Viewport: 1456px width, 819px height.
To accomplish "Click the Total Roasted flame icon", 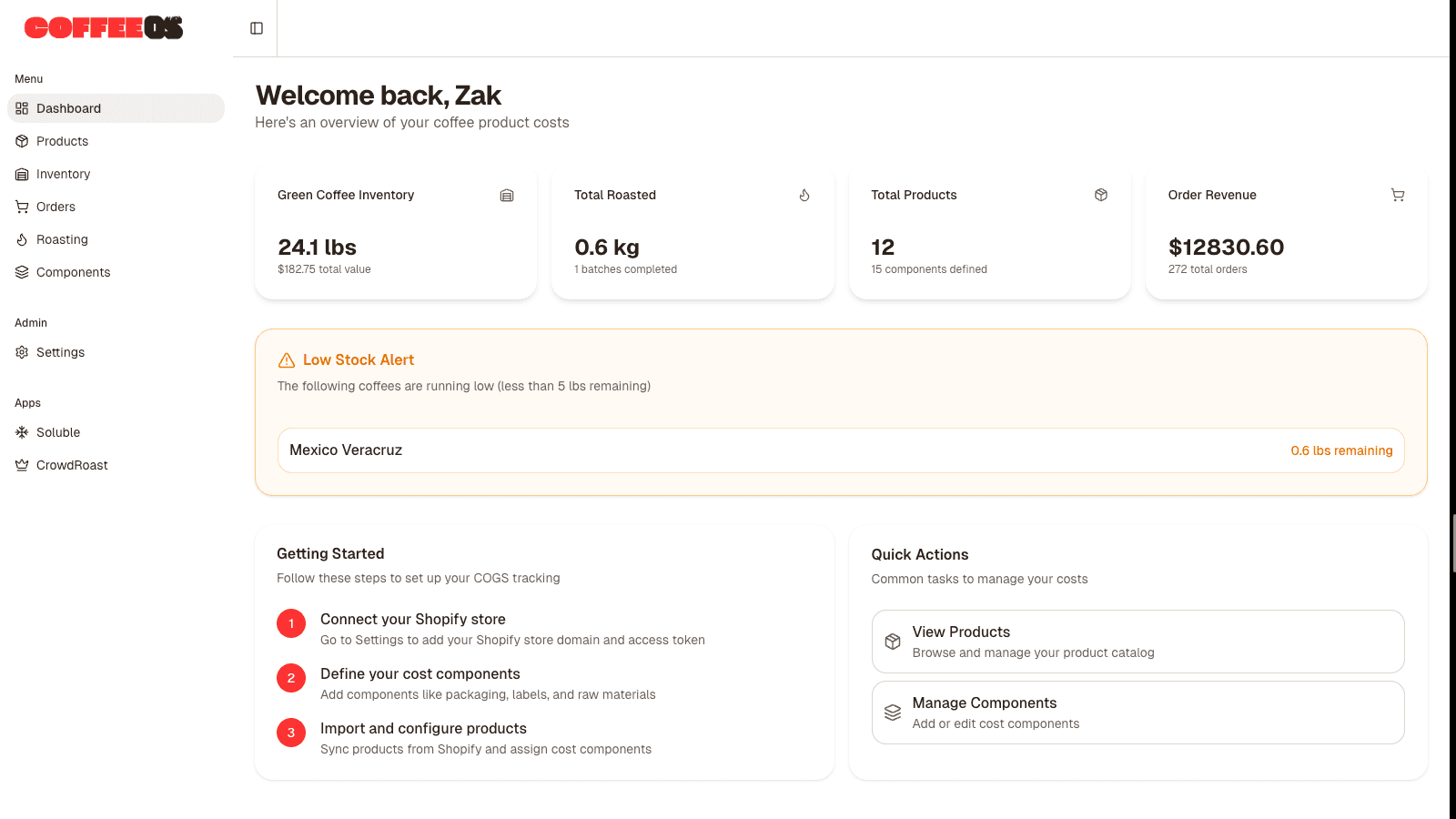I will 804,195.
